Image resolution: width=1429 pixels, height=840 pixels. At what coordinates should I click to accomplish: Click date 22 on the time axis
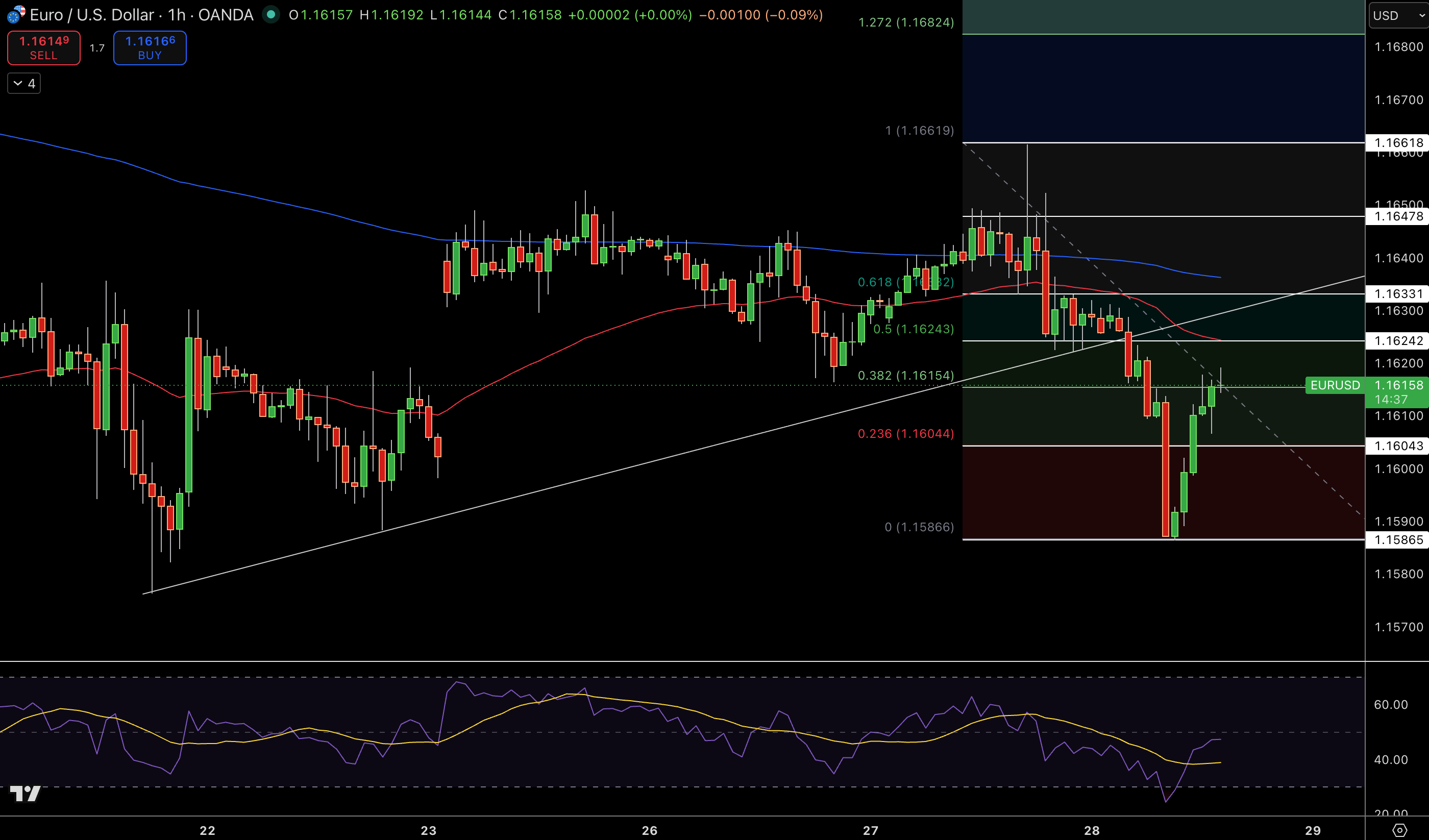[208, 830]
